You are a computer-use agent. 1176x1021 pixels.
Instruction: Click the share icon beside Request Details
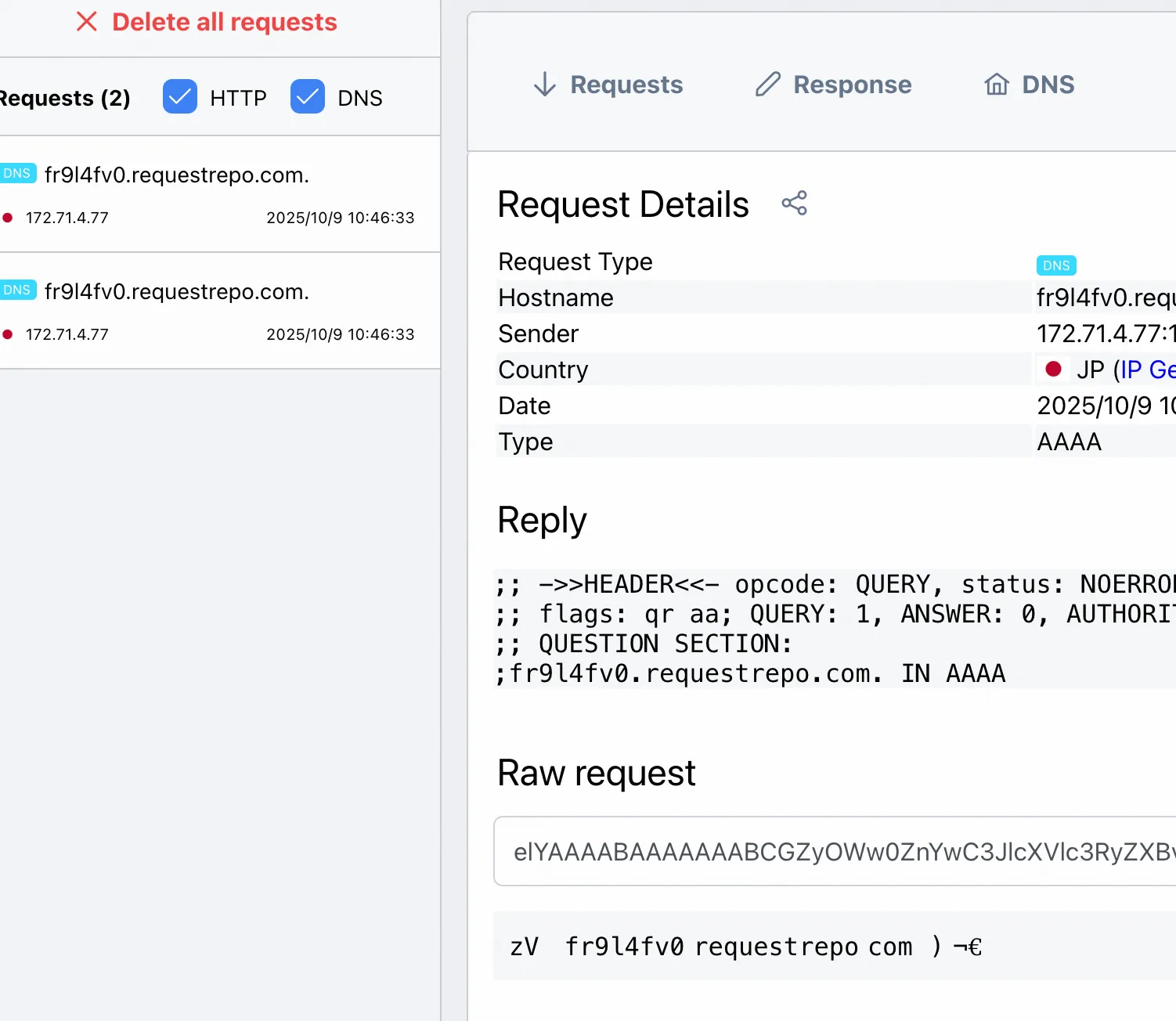[794, 204]
